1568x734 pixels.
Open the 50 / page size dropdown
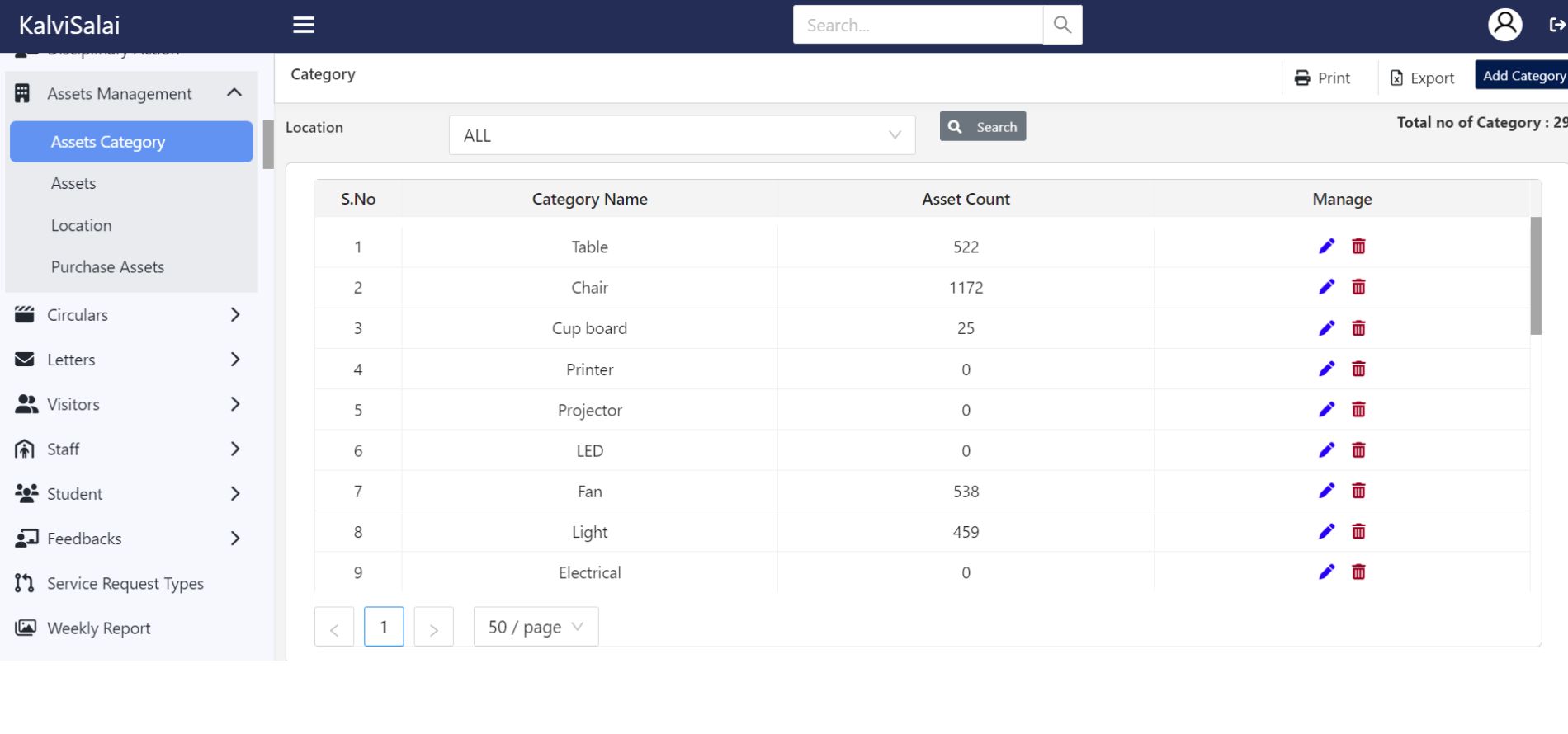(536, 627)
